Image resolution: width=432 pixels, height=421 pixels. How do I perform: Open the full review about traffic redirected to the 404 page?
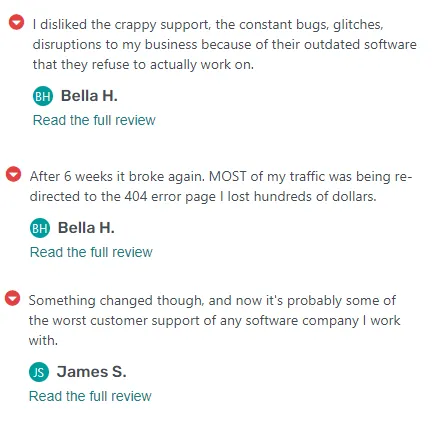tap(91, 252)
